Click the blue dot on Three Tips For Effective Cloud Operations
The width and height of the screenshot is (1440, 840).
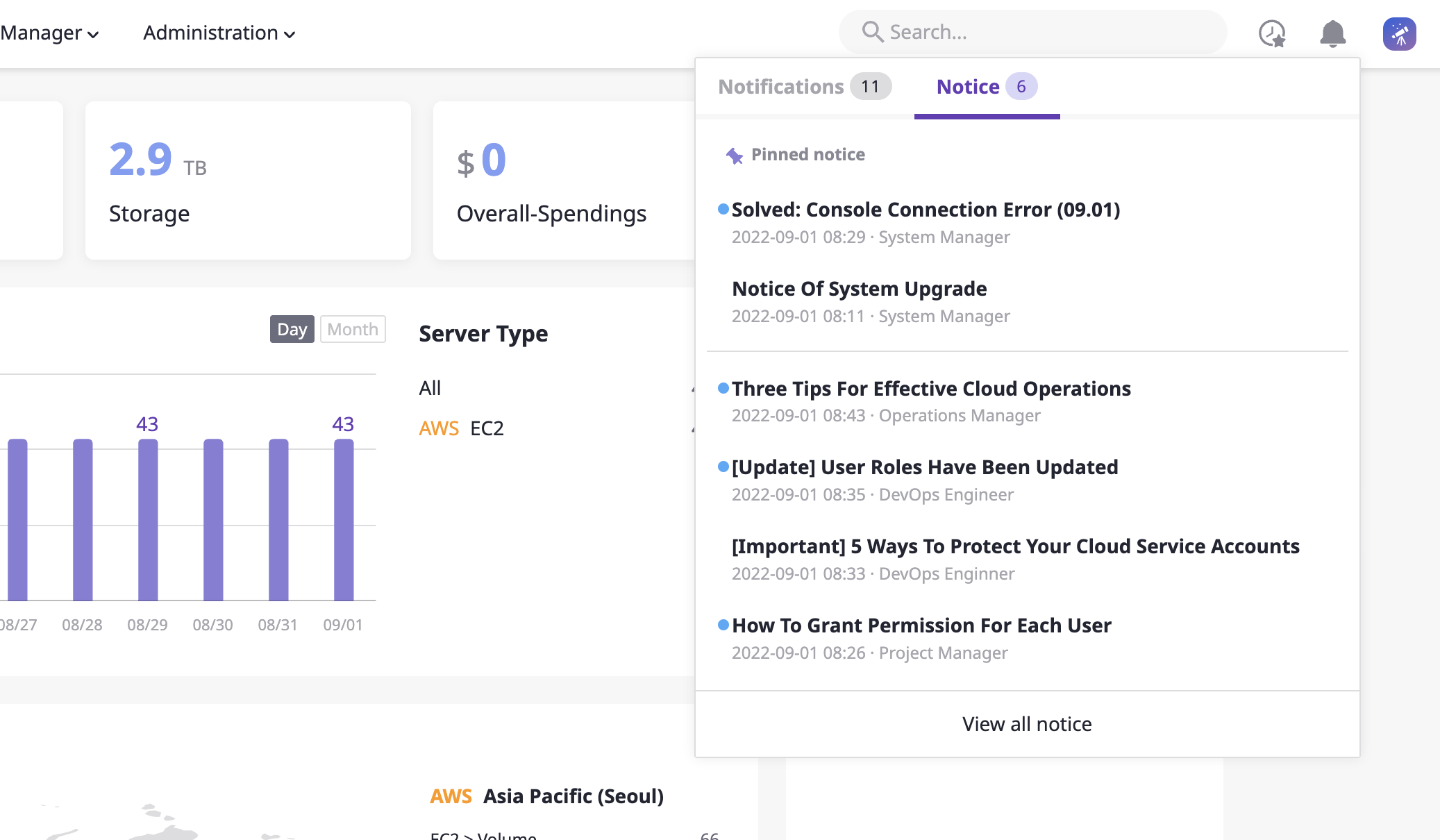tap(723, 387)
